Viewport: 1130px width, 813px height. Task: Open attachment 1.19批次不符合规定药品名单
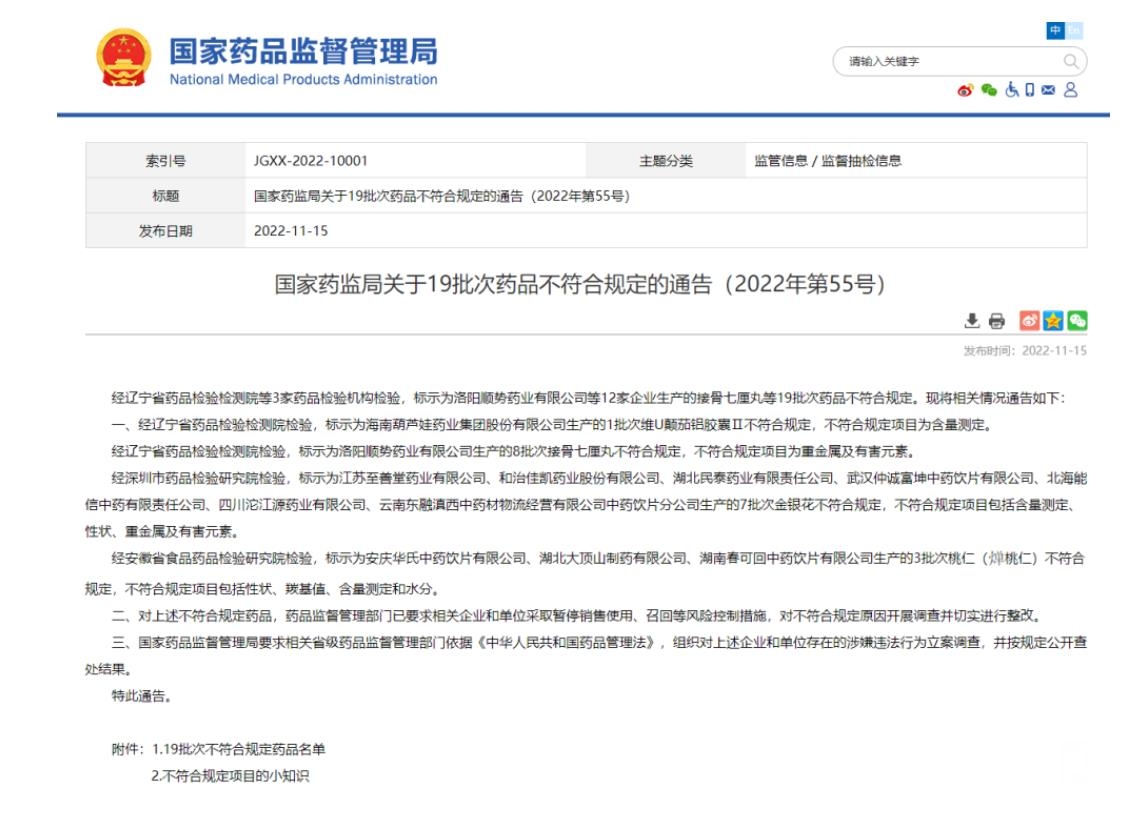tap(239, 749)
